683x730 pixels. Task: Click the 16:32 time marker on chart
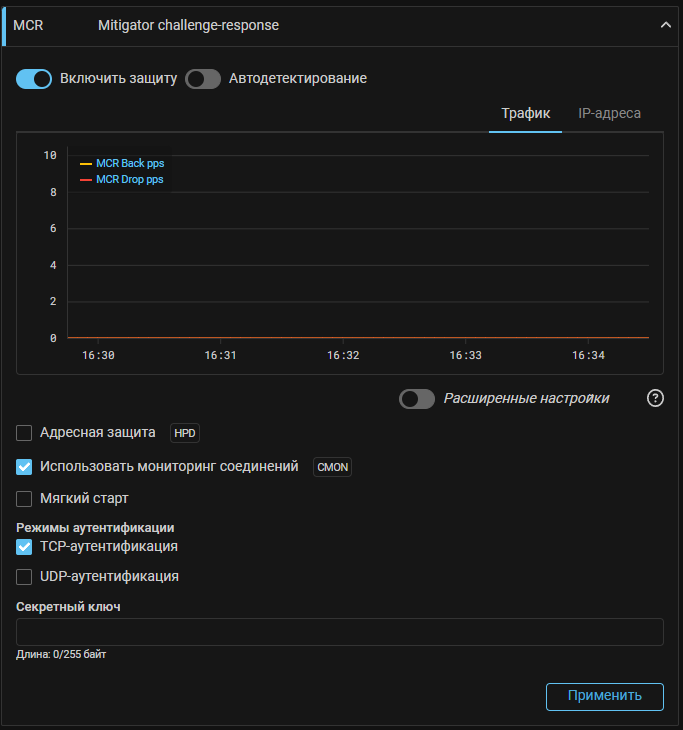[x=342, y=355]
